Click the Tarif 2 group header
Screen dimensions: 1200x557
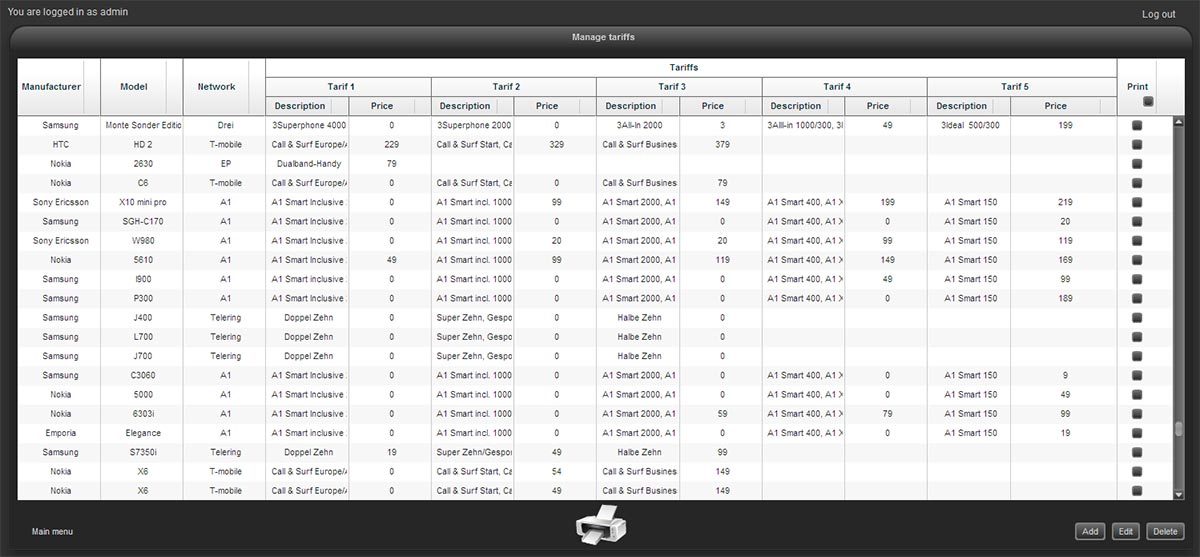coord(514,87)
